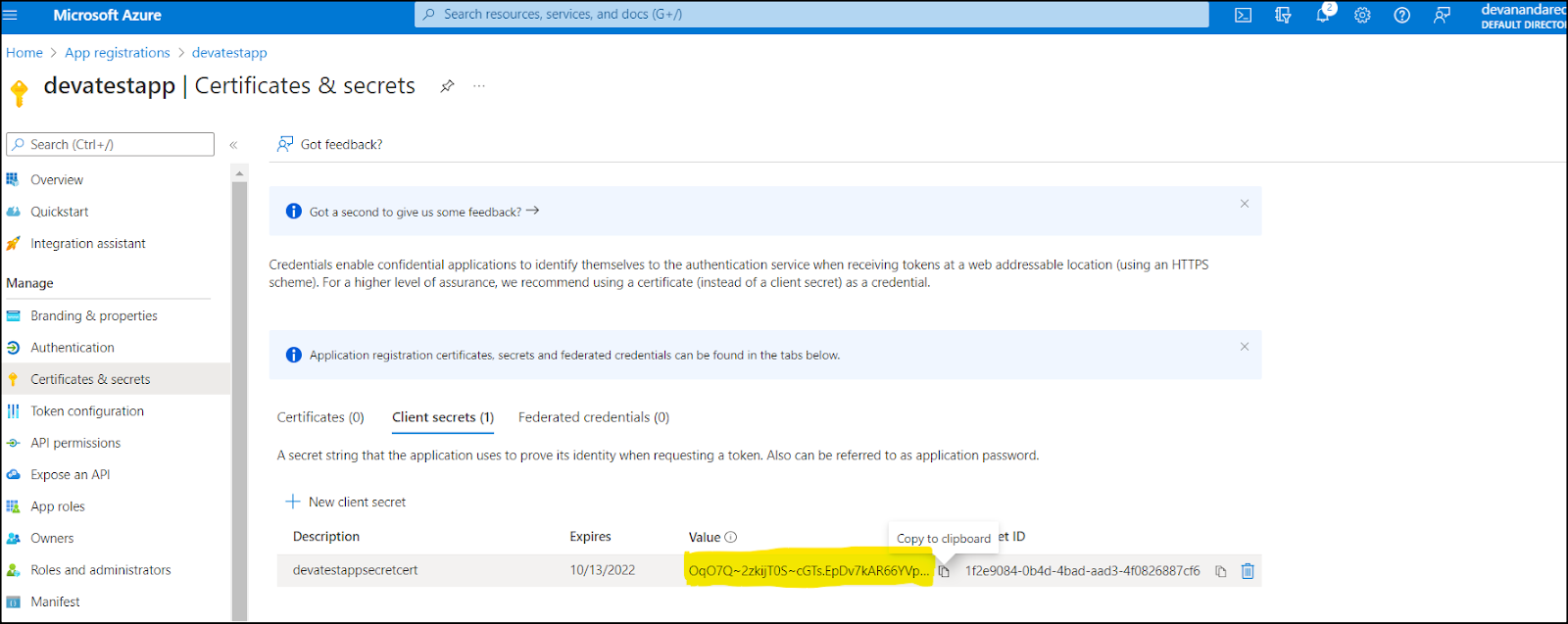1568x624 pixels.
Task: Open the help question mark
Action: pyautogui.click(x=1402, y=16)
